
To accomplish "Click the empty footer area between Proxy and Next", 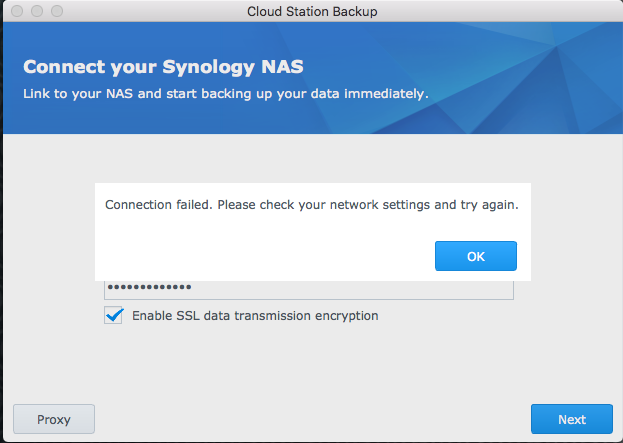I will click(x=310, y=419).
